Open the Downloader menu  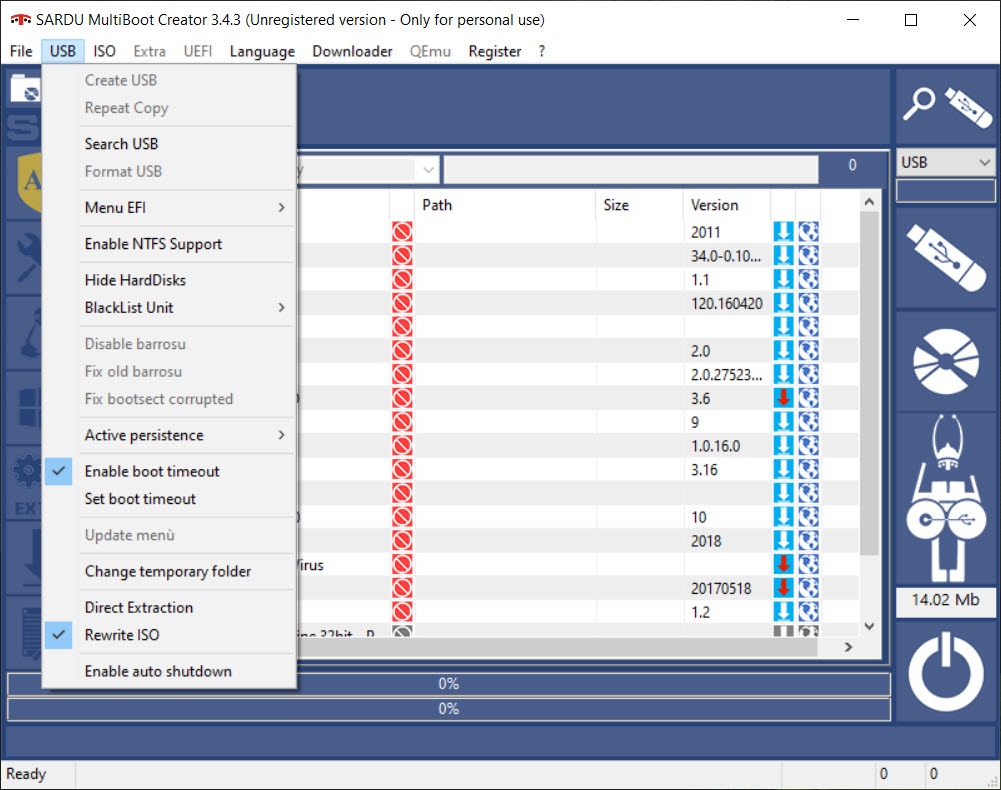coord(352,51)
